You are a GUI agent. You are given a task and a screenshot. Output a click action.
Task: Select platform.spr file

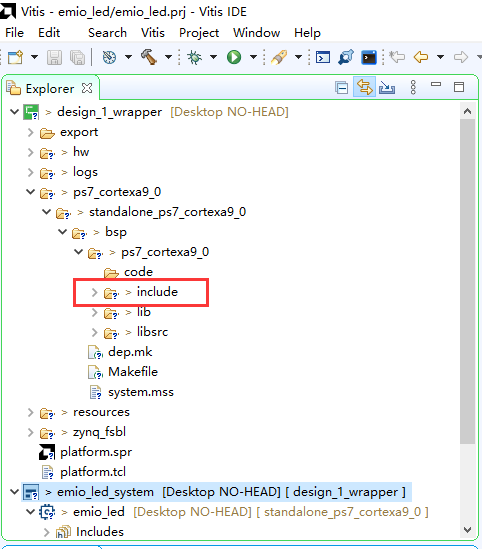pos(96,452)
